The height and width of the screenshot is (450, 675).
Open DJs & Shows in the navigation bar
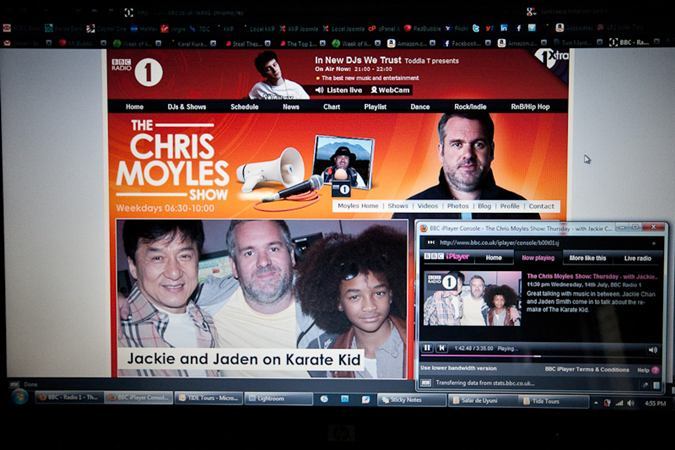pyautogui.click(x=187, y=107)
